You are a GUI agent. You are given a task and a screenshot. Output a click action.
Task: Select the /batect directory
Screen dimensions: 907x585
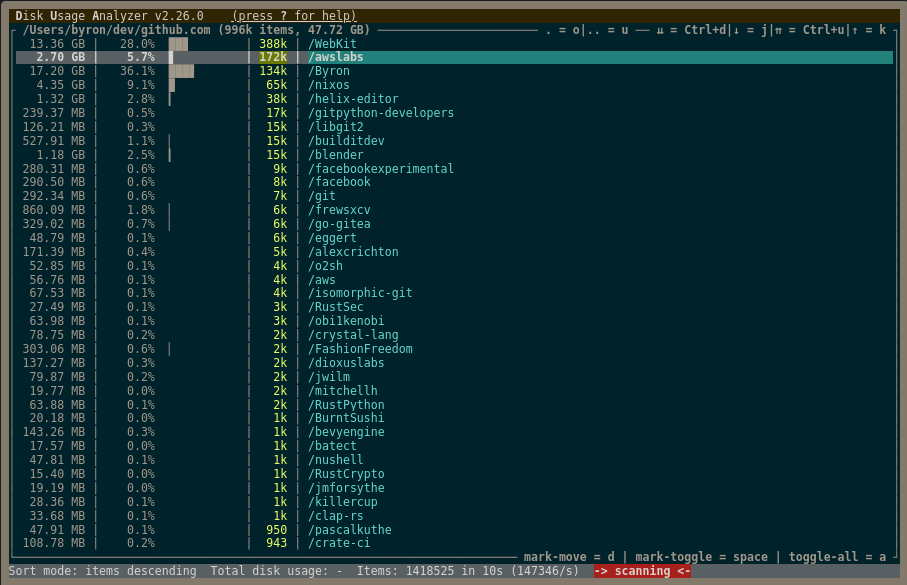tap(454, 446)
